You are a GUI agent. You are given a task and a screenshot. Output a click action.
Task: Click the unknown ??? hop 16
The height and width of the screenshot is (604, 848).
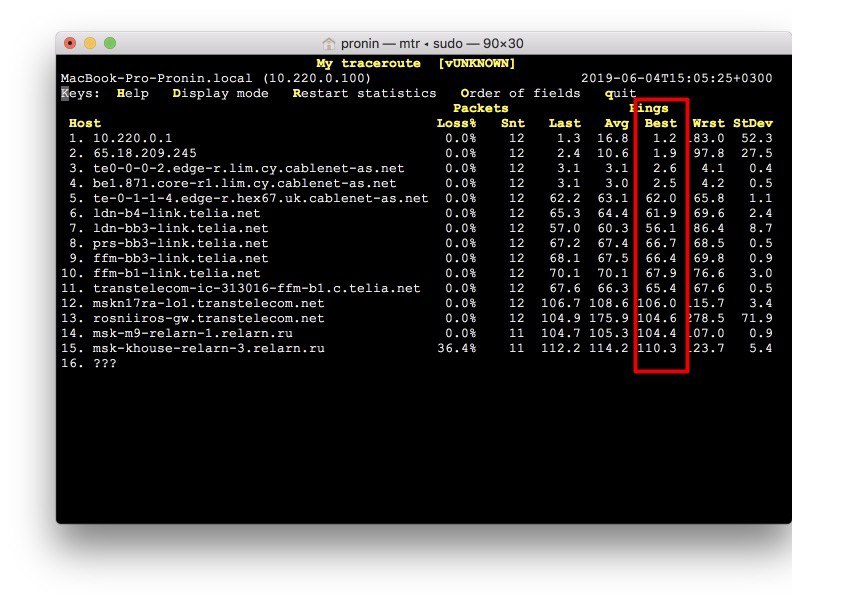click(104, 363)
